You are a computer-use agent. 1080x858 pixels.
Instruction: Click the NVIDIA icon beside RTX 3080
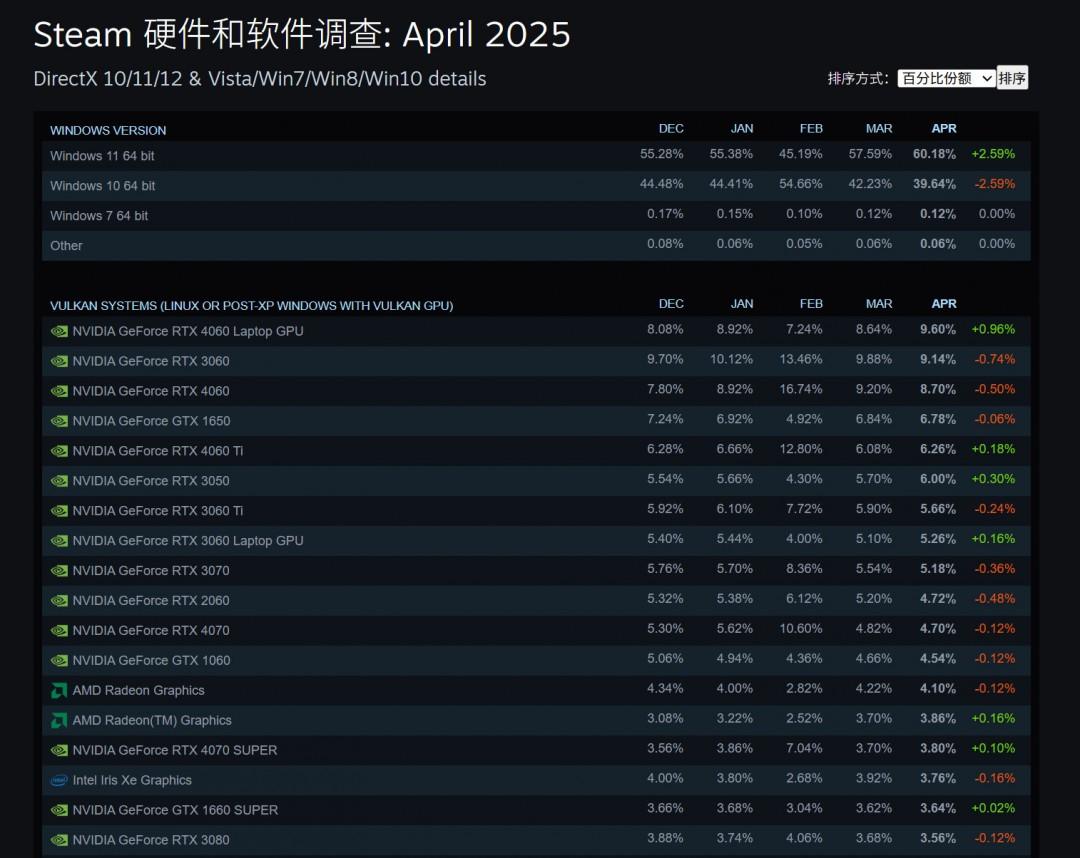(58, 840)
